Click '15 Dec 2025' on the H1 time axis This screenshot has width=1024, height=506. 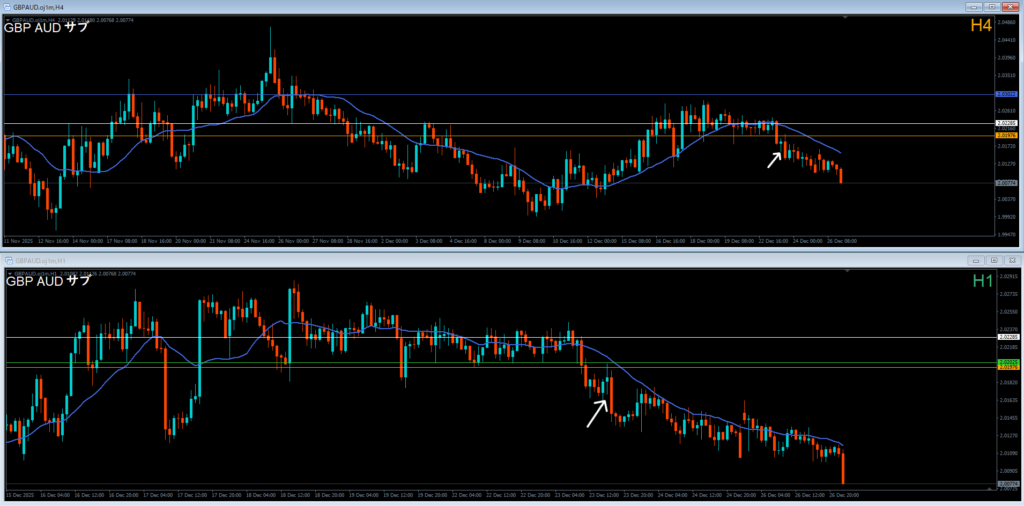coord(18,495)
